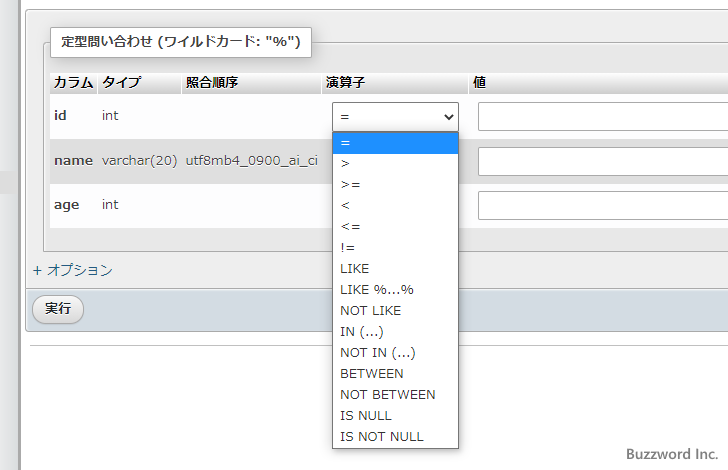Click the 照合順序 column header
728x470 pixels.
(x=251, y=83)
